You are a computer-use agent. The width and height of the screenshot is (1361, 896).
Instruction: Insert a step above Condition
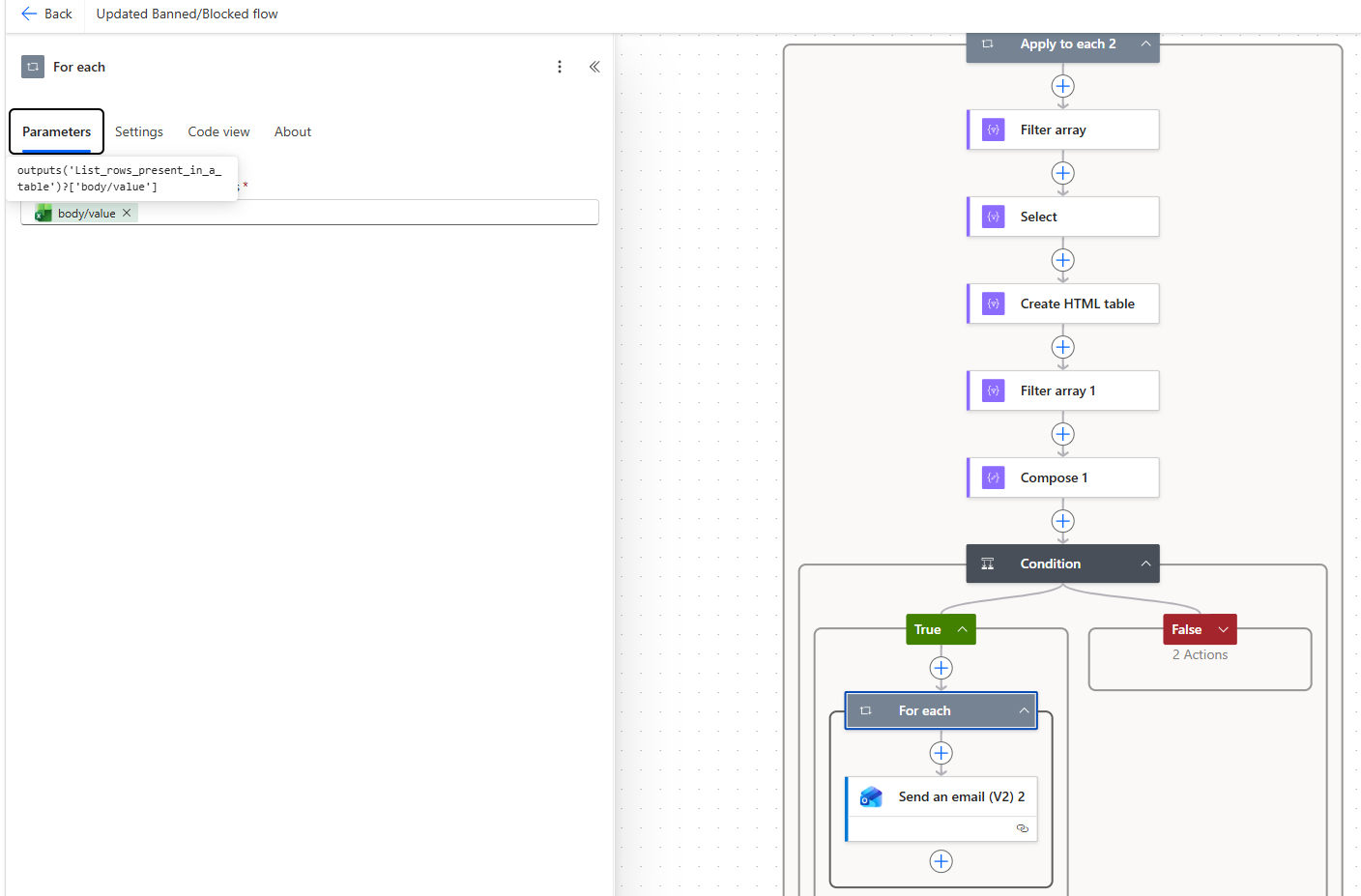[1062, 521]
